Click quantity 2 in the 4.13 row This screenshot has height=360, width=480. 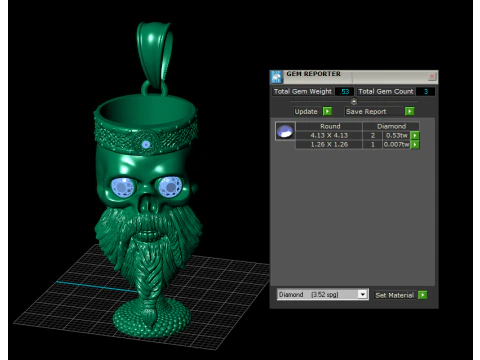pos(373,135)
